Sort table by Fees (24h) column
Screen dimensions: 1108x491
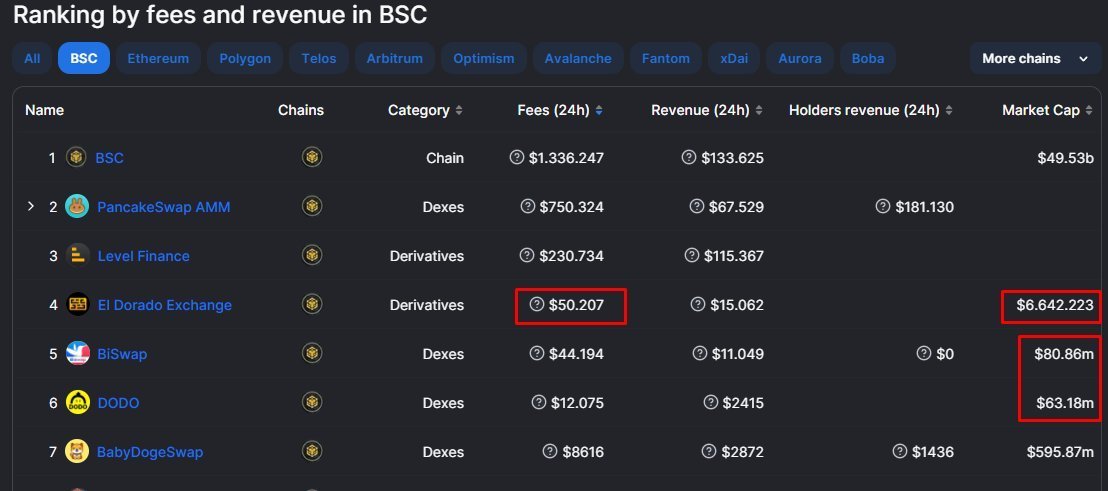click(560, 110)
